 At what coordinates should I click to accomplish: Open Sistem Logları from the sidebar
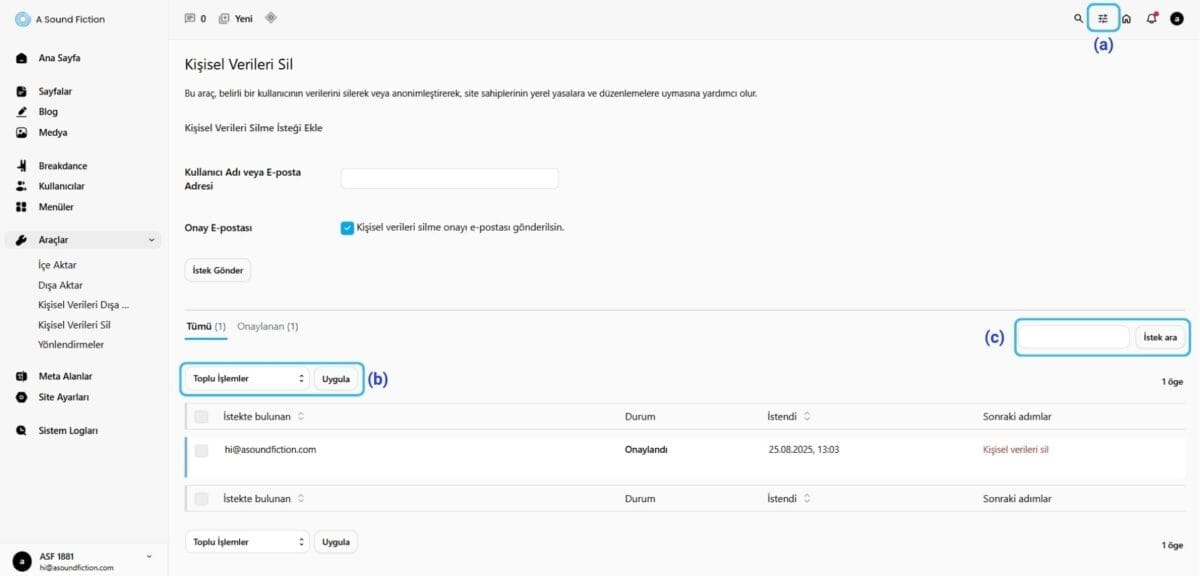[x=68, y=431]
